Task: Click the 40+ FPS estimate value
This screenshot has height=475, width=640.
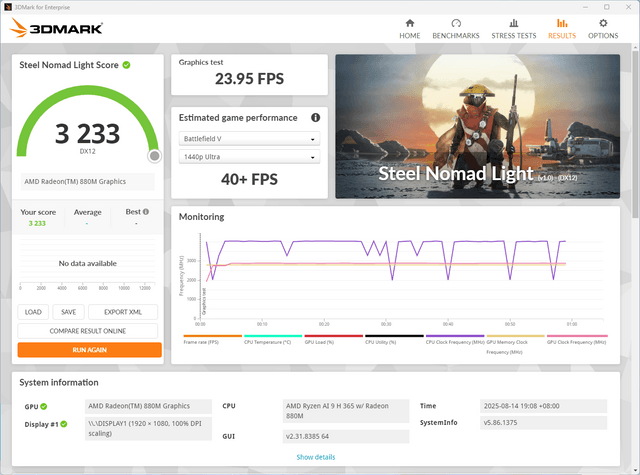Action: pyautogui.click(x=249, y=179)
